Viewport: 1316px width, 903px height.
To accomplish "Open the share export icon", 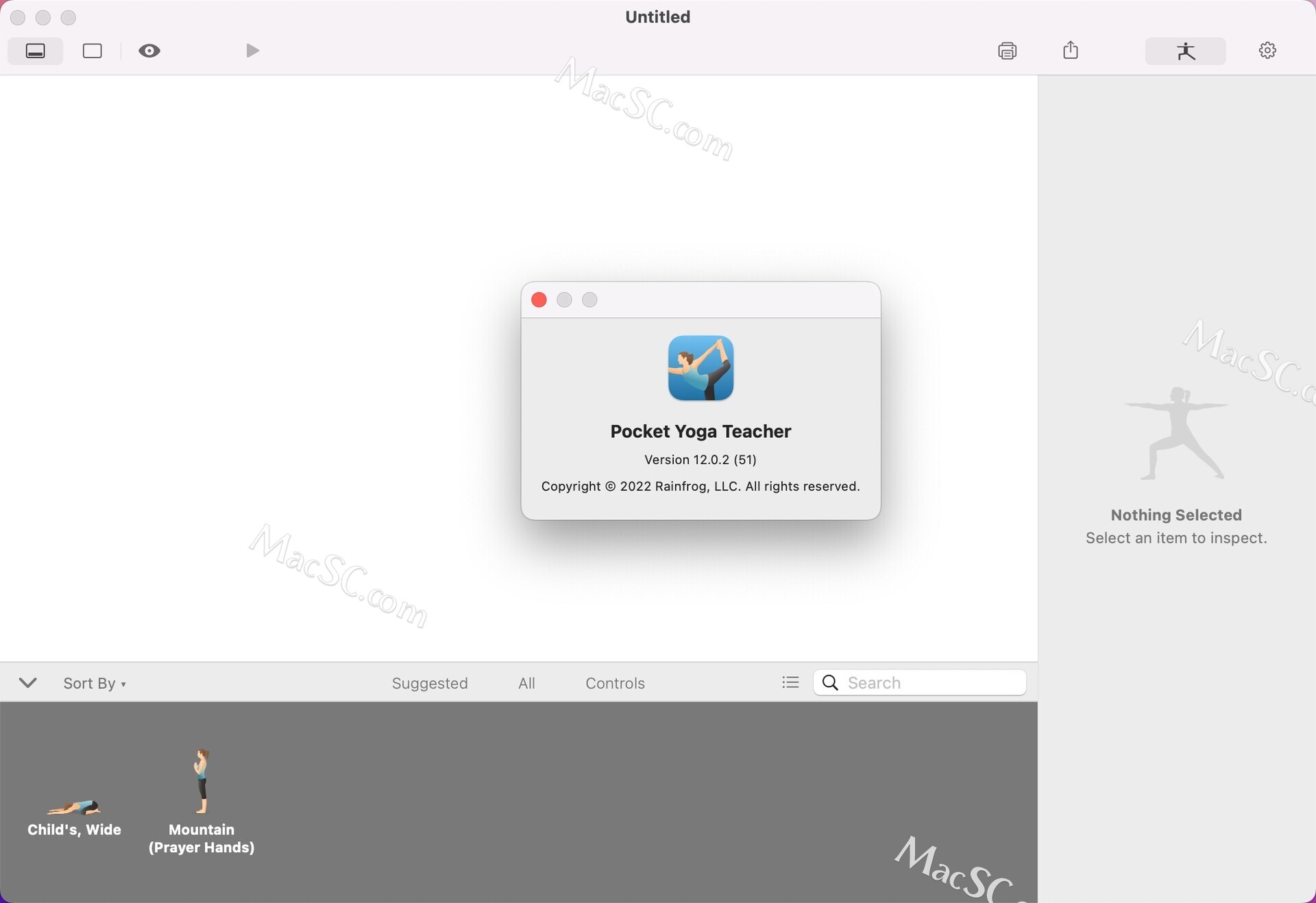I will 1071,50.
